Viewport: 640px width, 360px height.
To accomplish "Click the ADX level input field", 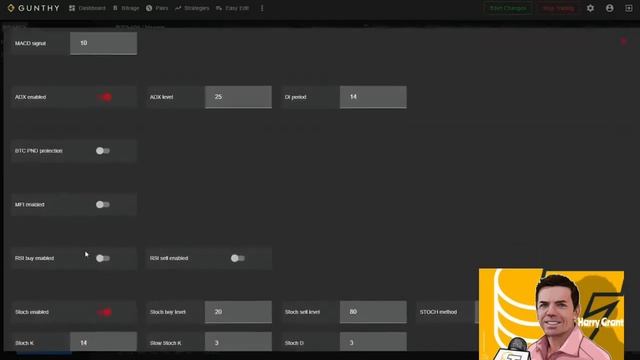I will 238,97.
